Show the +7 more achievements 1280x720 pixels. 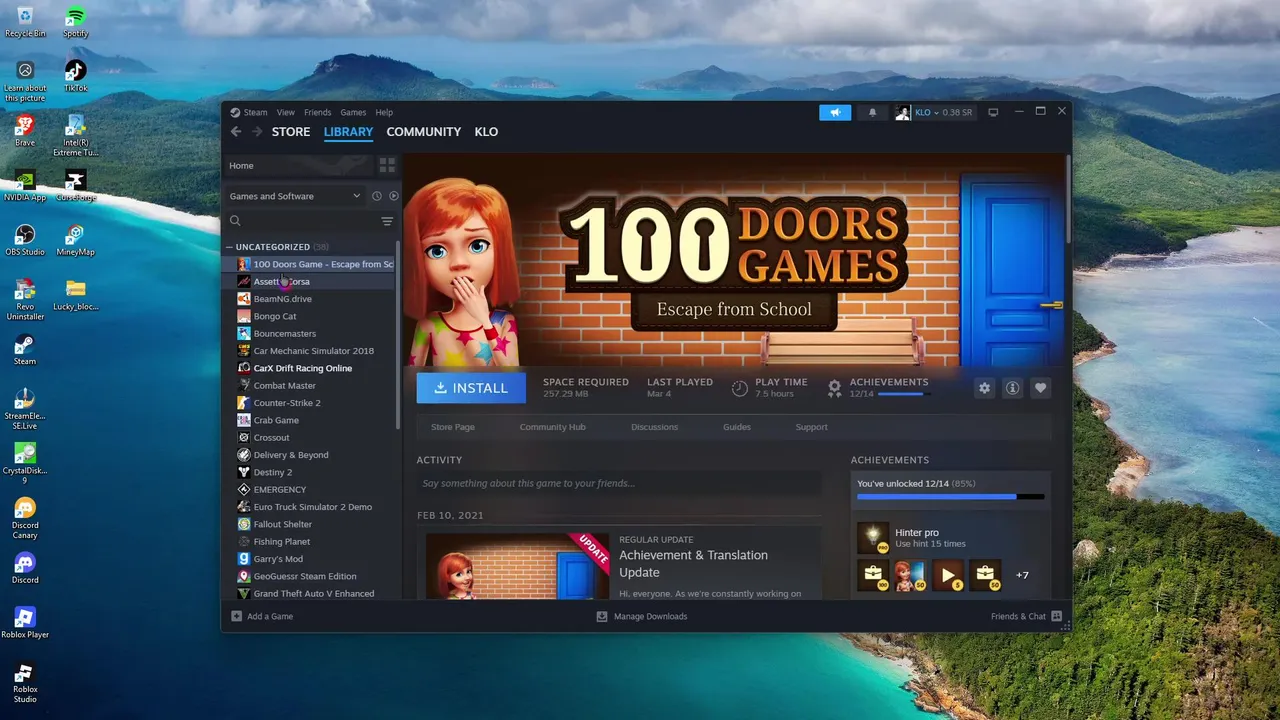coord(1022,575)
